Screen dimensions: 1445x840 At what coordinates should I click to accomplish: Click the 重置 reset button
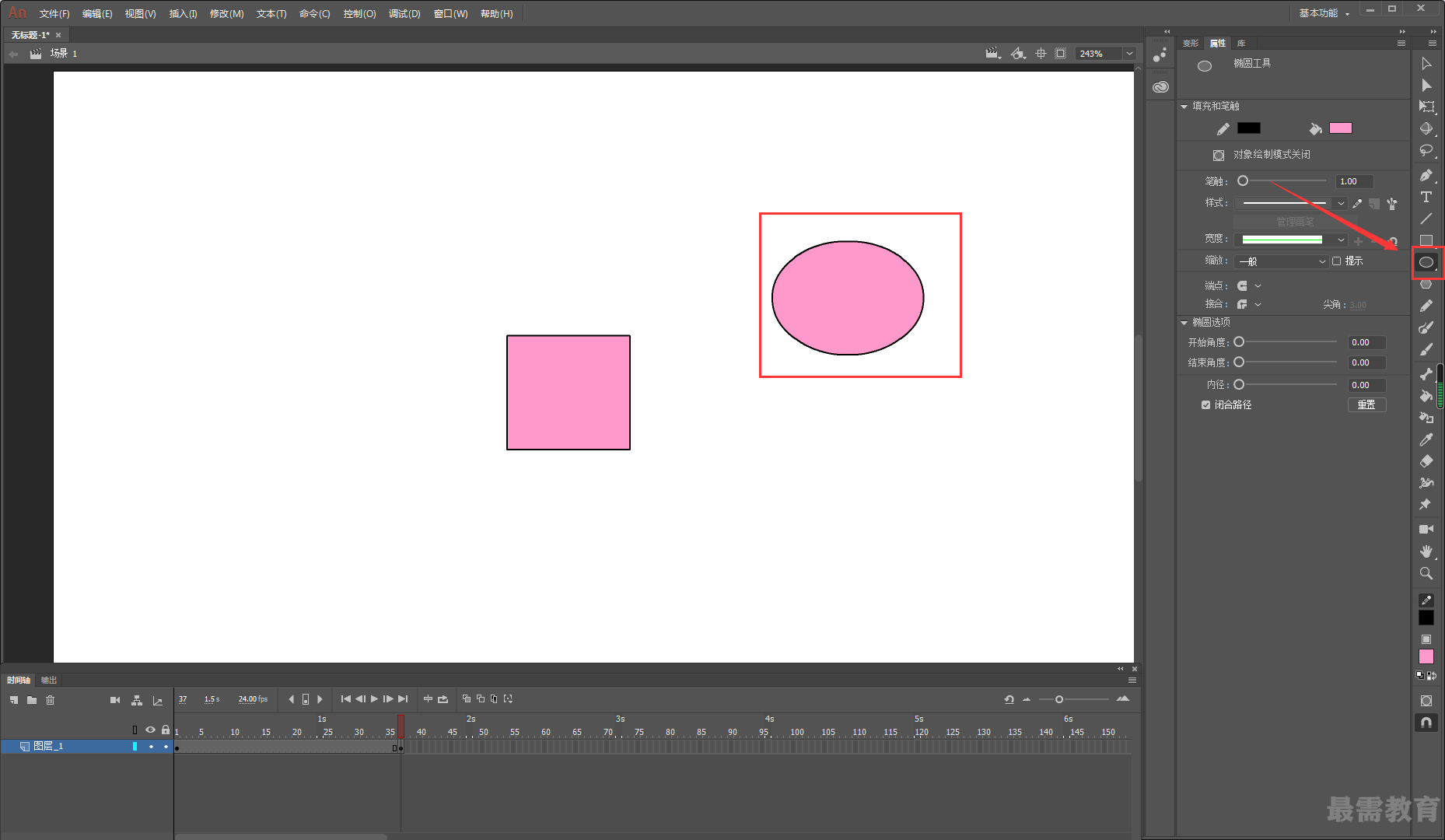[1366, 405]
